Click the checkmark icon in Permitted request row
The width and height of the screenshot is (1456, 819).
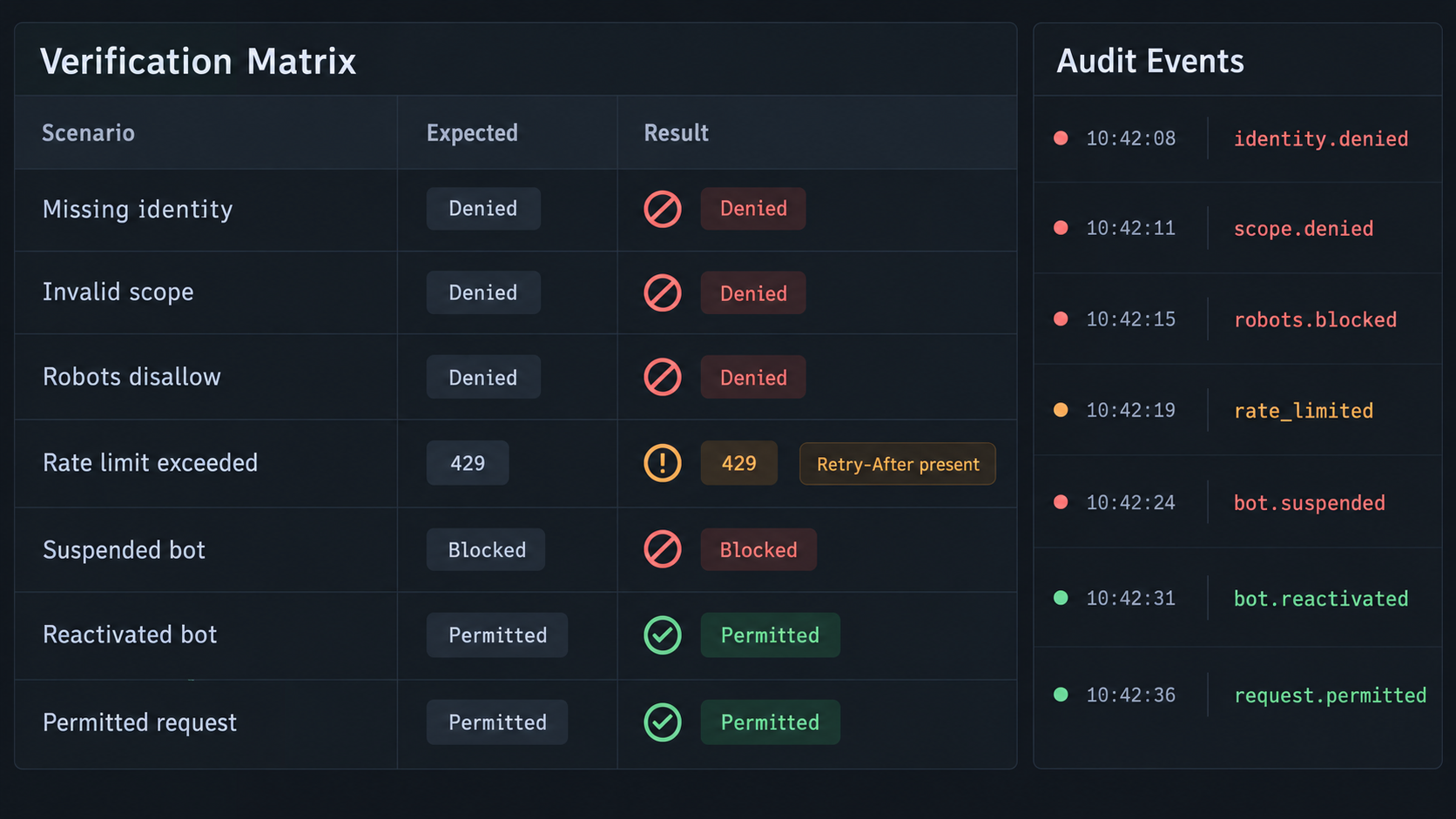(663, 722)
